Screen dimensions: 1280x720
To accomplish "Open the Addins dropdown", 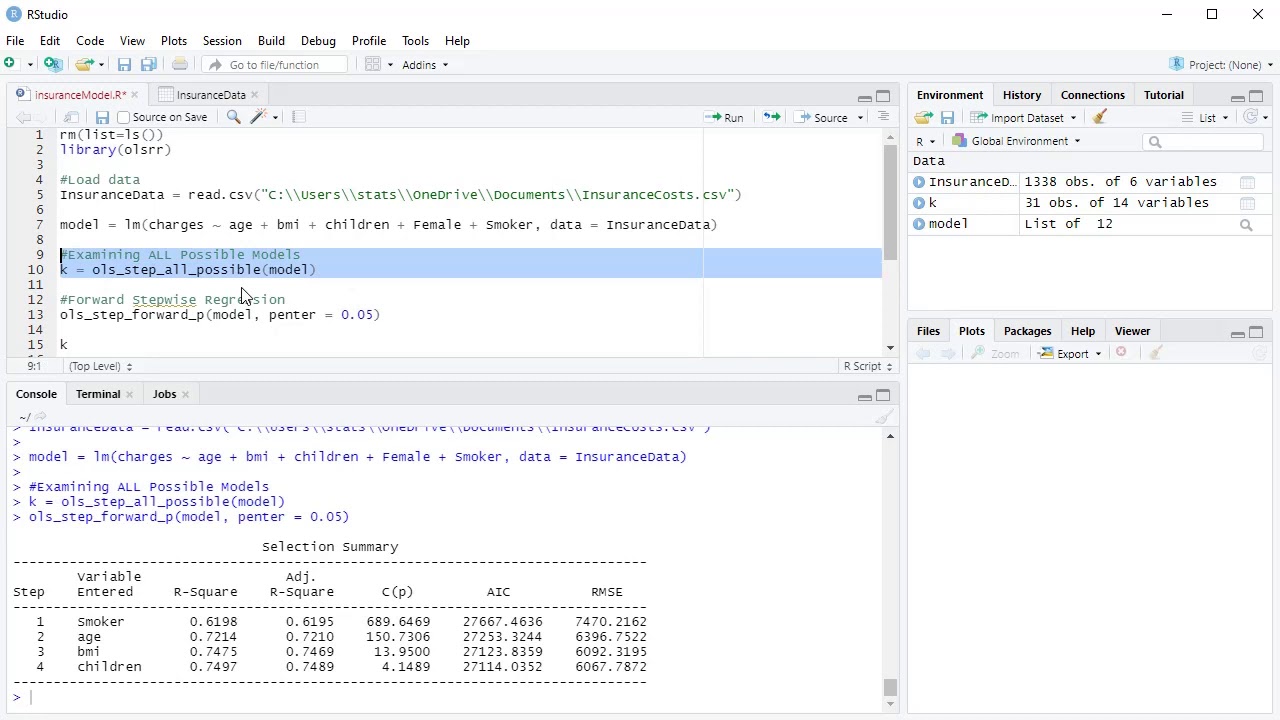I will tap(426, 65).
